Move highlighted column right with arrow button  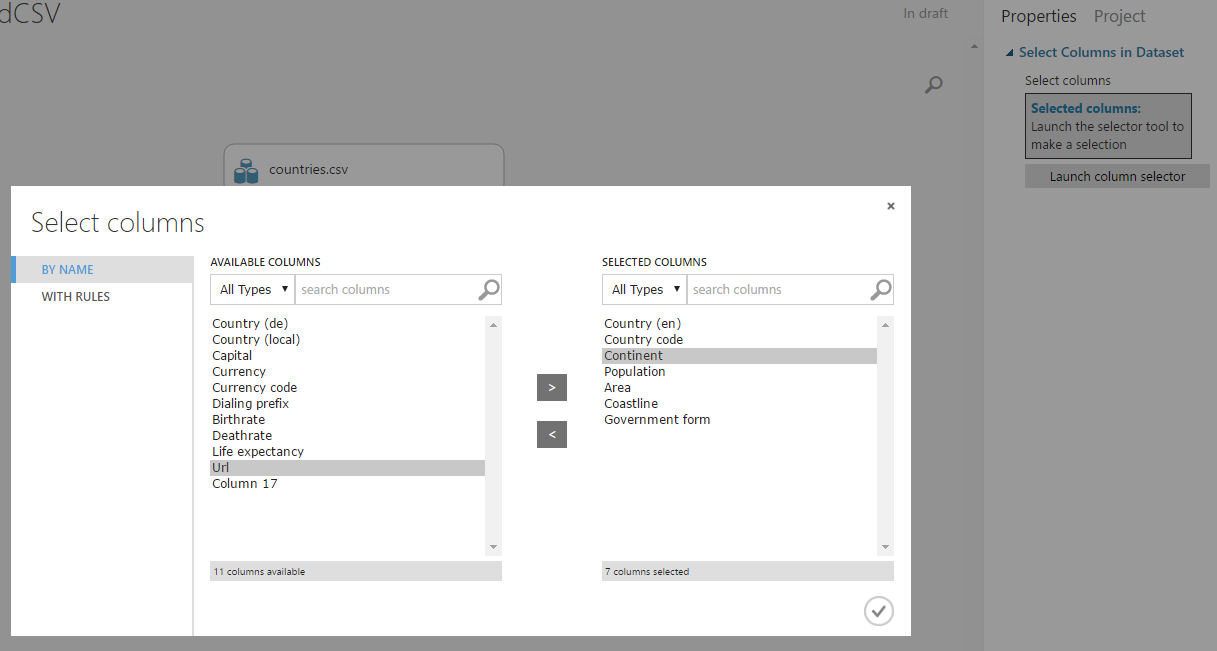551,387
